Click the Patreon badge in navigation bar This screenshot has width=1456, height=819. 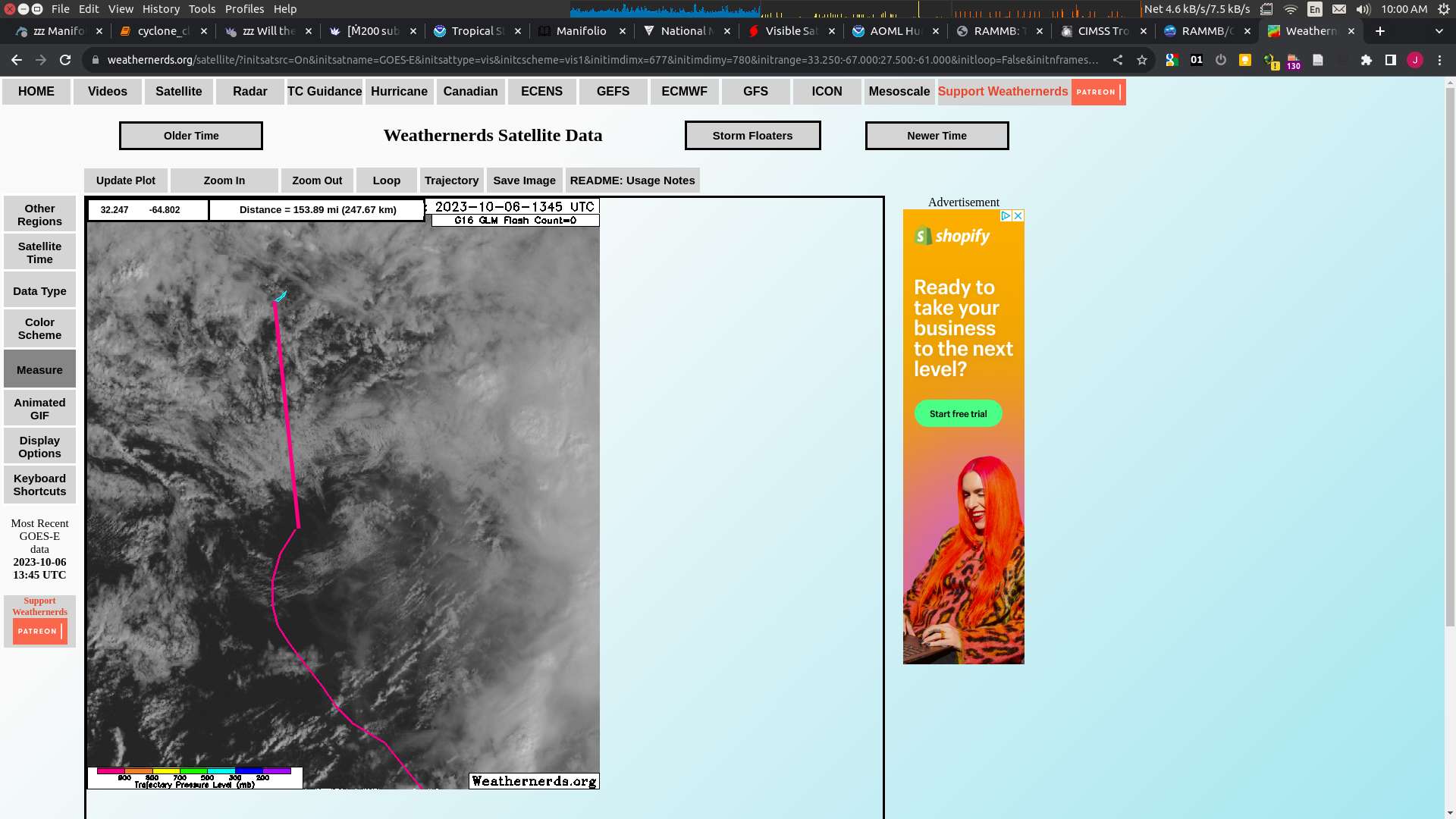coord(1098,92)
